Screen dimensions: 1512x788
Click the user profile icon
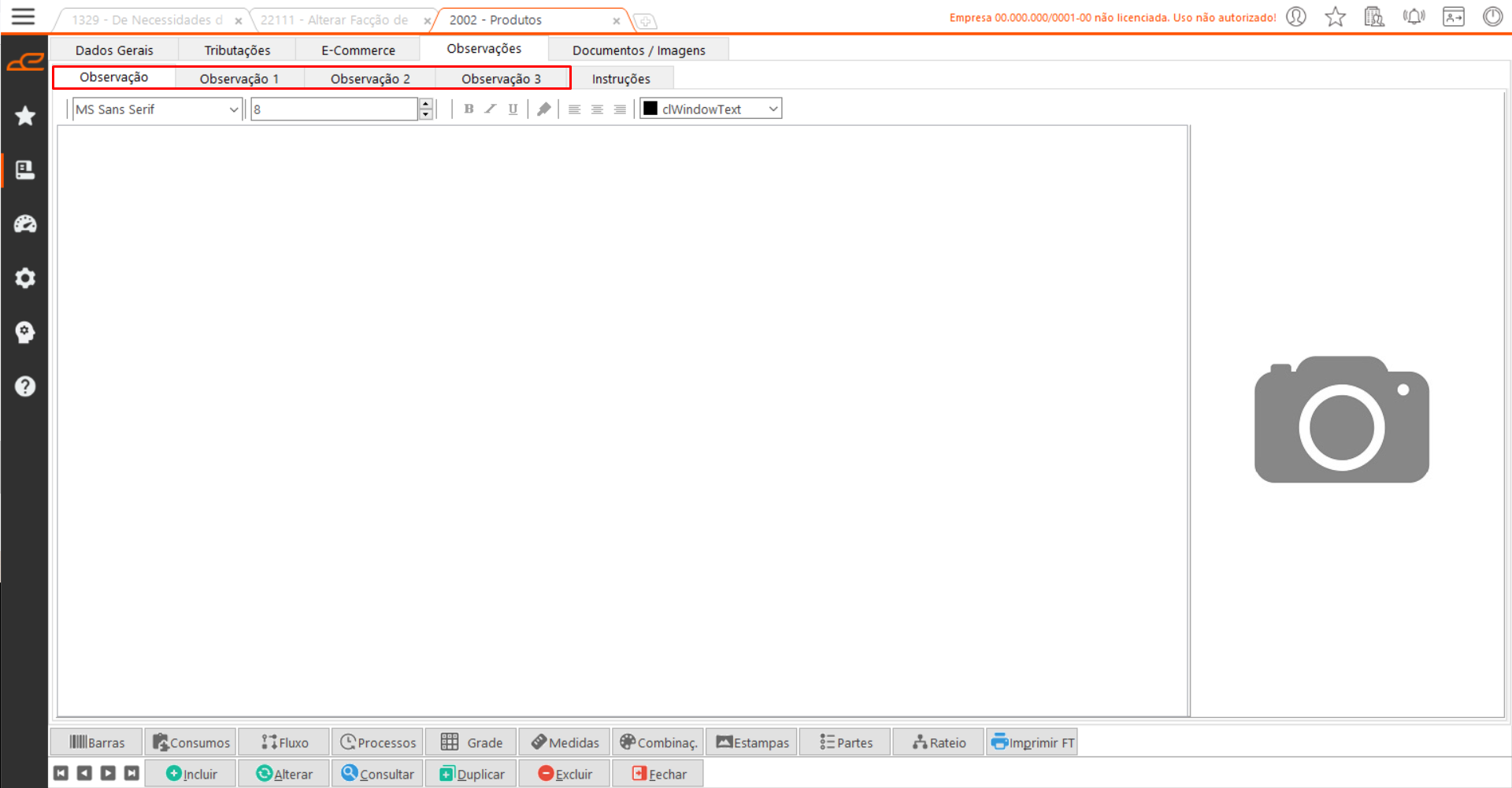click(x=1296, y=17)
